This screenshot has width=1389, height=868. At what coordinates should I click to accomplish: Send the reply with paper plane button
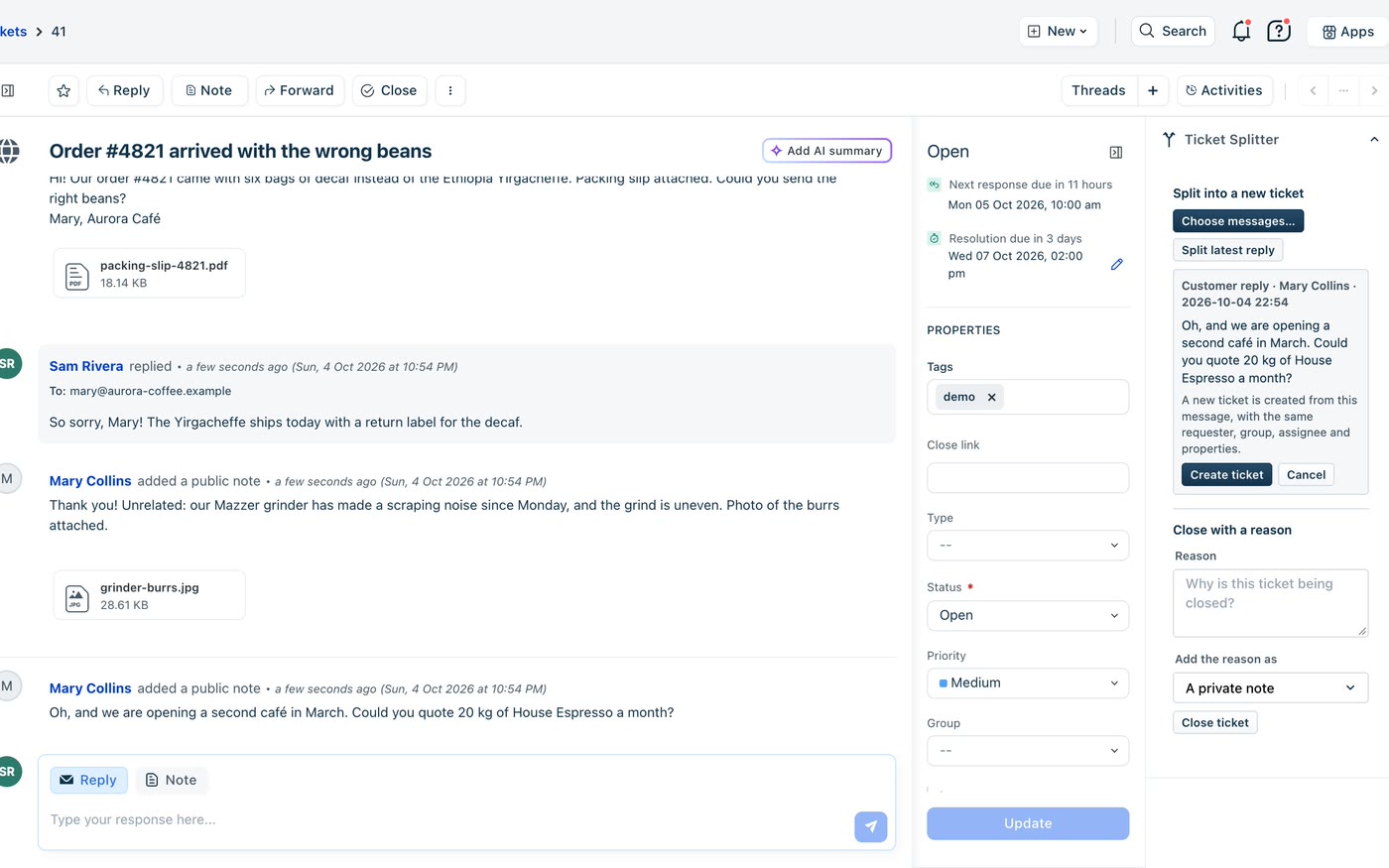[871, 826]
